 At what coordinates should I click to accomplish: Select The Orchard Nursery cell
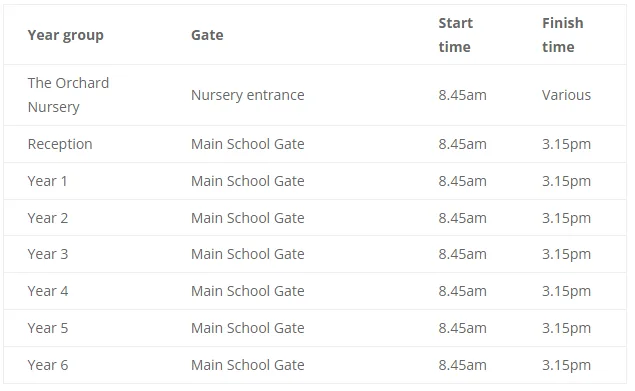coord(68,95)
